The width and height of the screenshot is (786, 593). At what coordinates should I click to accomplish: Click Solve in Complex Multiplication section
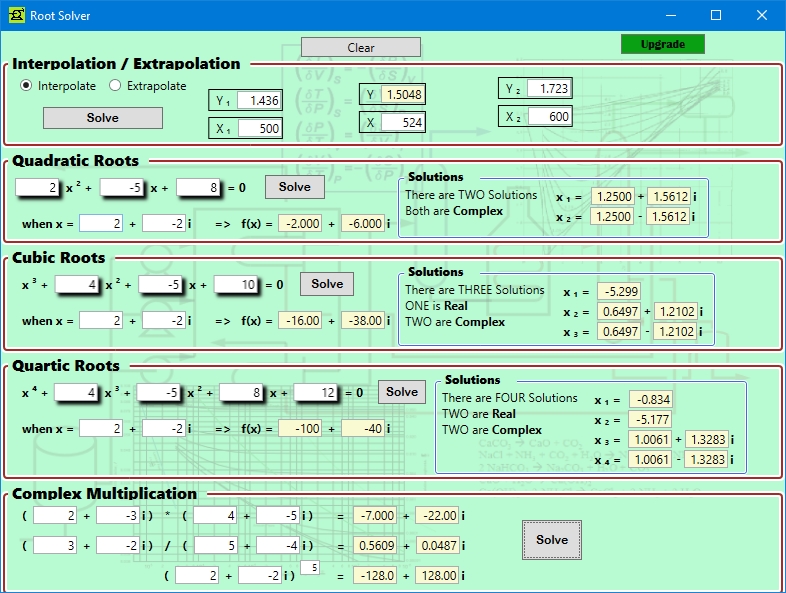(551, 540)
